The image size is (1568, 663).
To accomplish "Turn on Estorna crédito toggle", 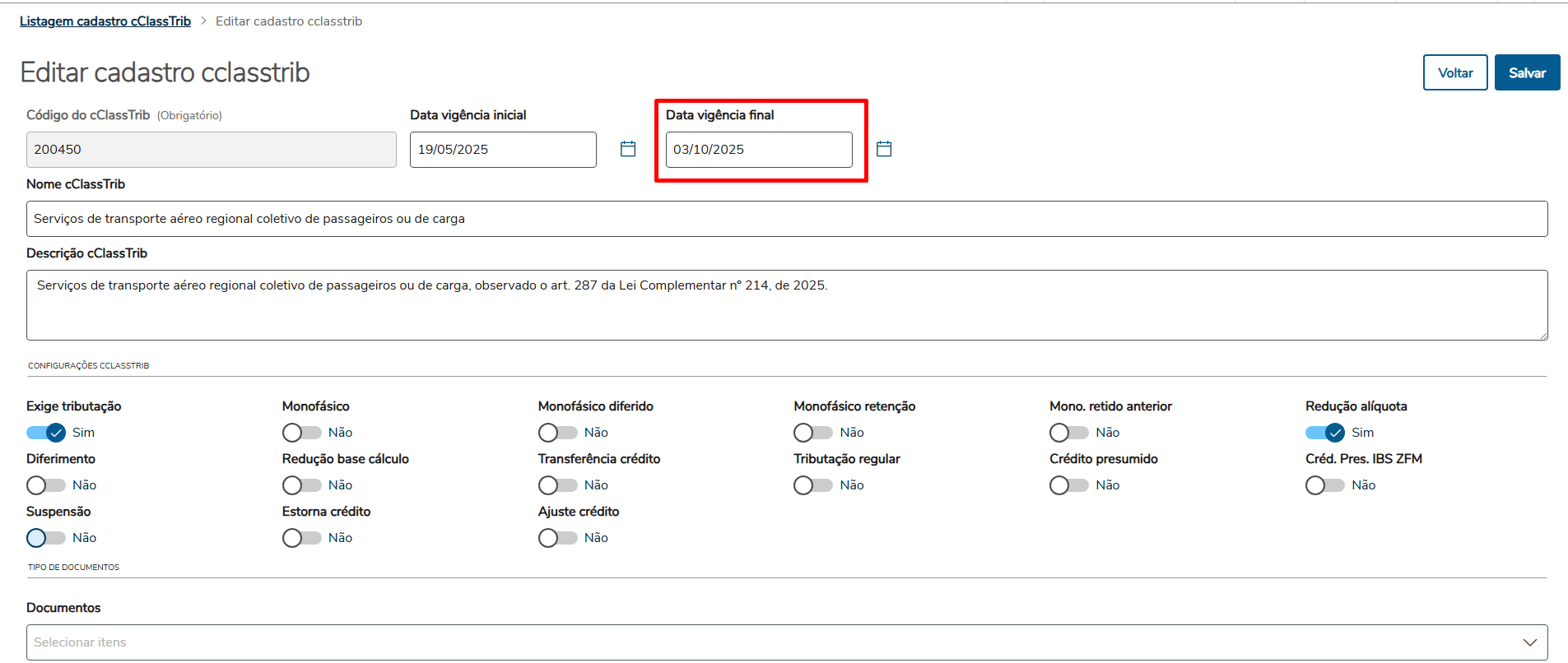I will (301, 538).
